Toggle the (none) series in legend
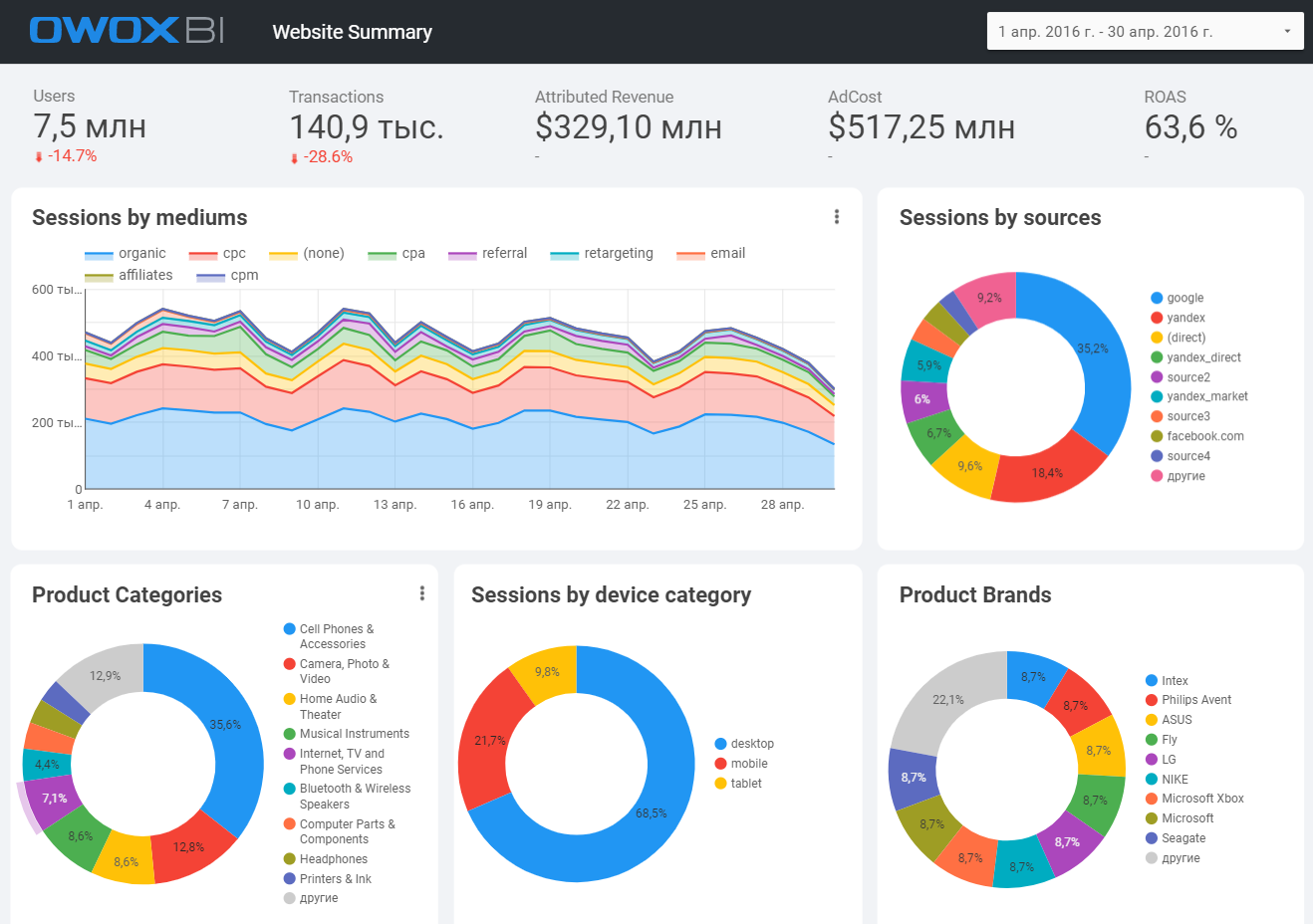Image resolution: width=1313 pixels, height=924 pixels. point(307,254)
